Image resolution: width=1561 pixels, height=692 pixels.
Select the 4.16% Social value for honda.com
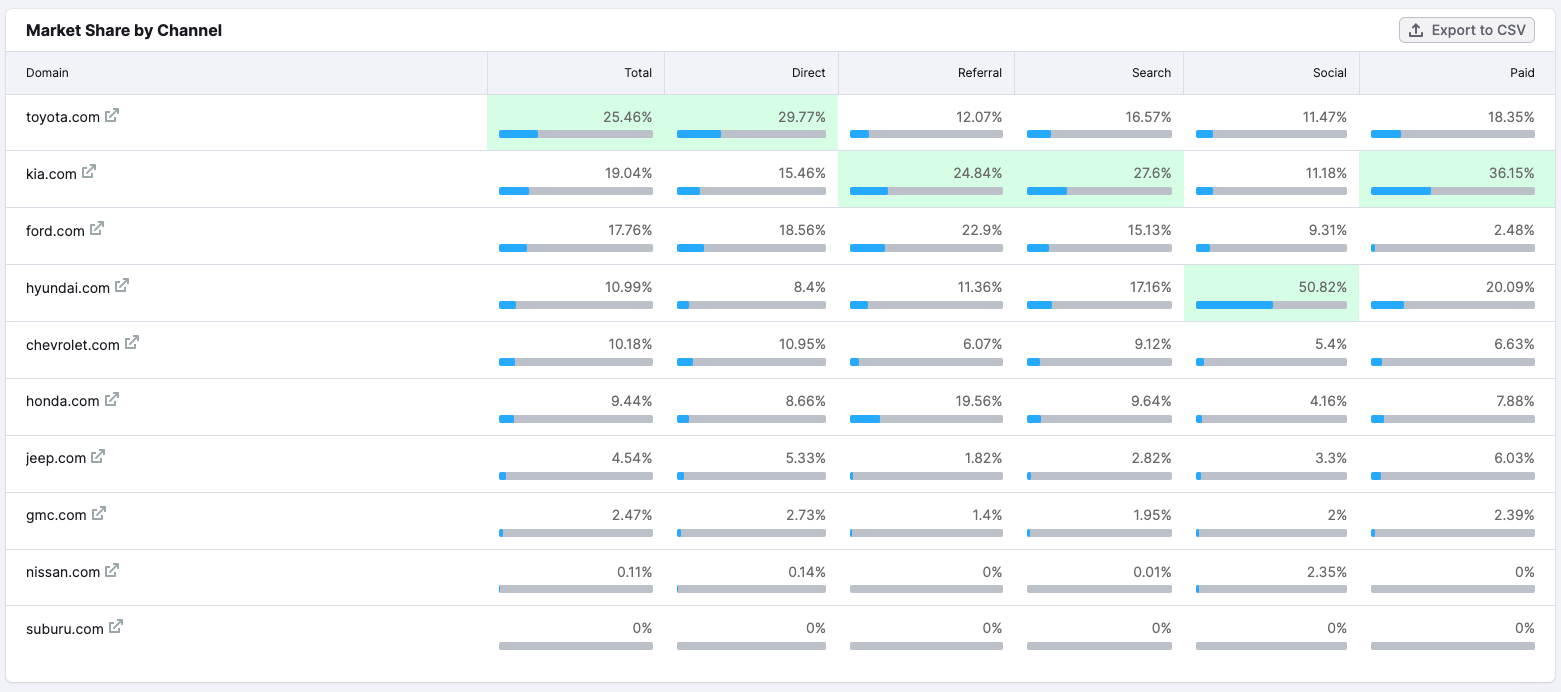point(1327,401)
